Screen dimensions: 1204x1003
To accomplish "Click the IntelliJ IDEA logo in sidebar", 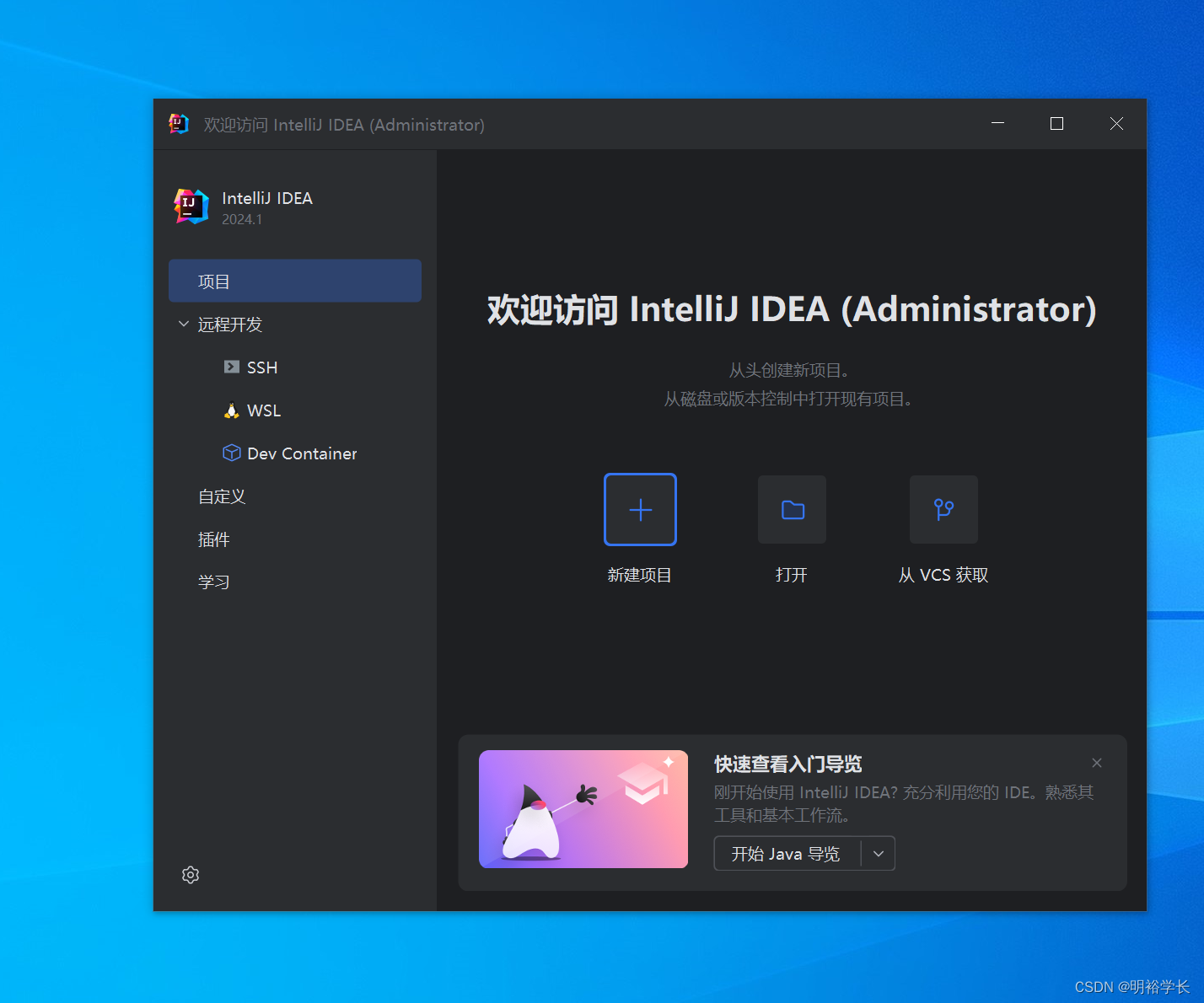I will 191,206.
